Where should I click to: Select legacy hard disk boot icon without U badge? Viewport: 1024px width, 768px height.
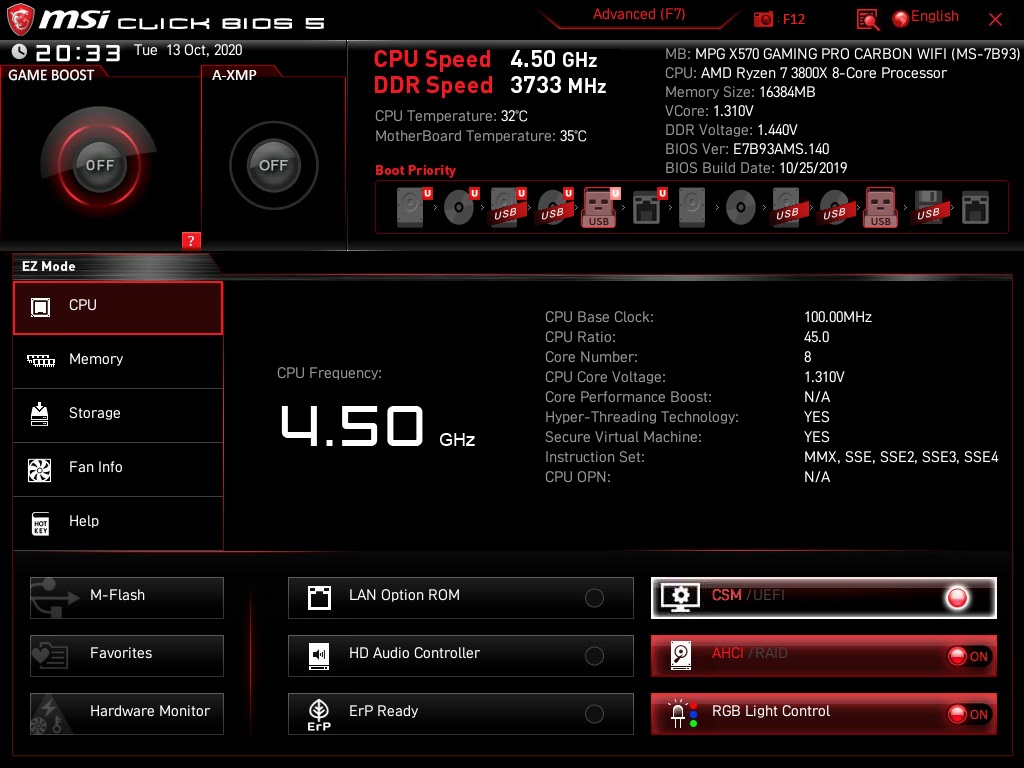point(692,207)
